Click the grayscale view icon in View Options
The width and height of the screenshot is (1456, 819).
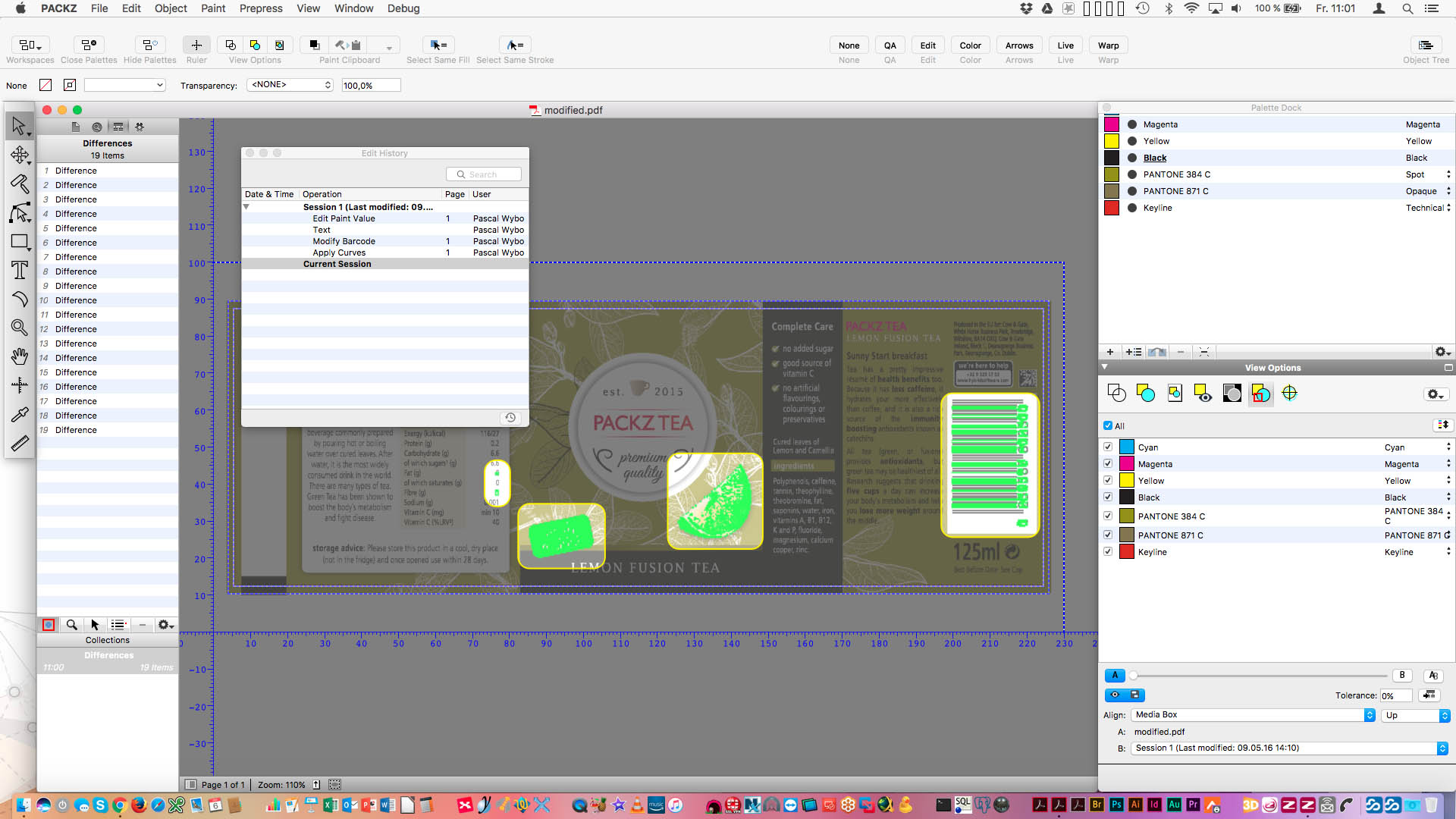(1232, 393)
